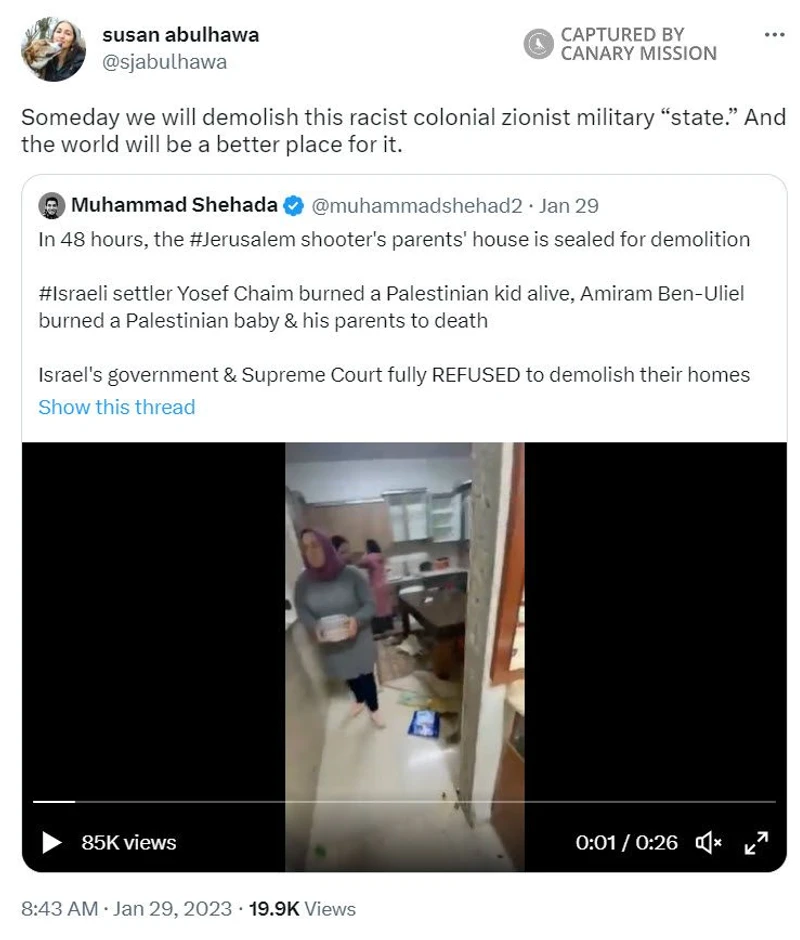Click the video progress bar
Screen dimensions: 800x940
point(404,802)
